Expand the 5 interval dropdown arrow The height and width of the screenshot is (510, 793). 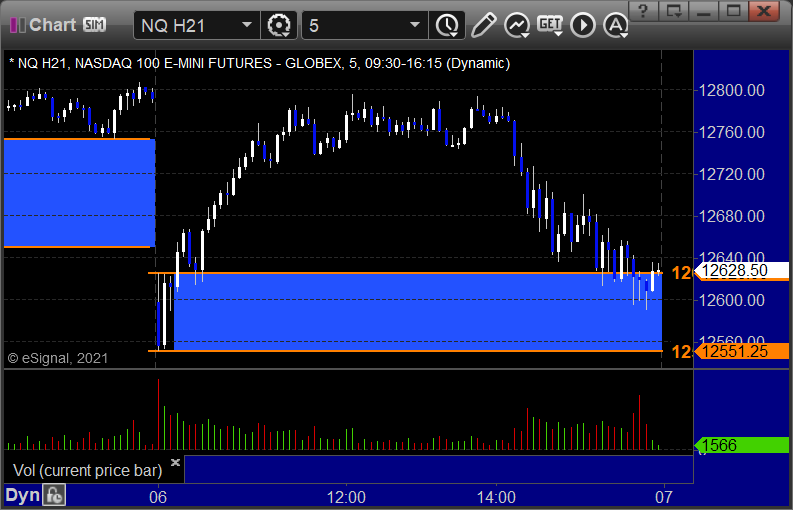click(x=415, y=25)
